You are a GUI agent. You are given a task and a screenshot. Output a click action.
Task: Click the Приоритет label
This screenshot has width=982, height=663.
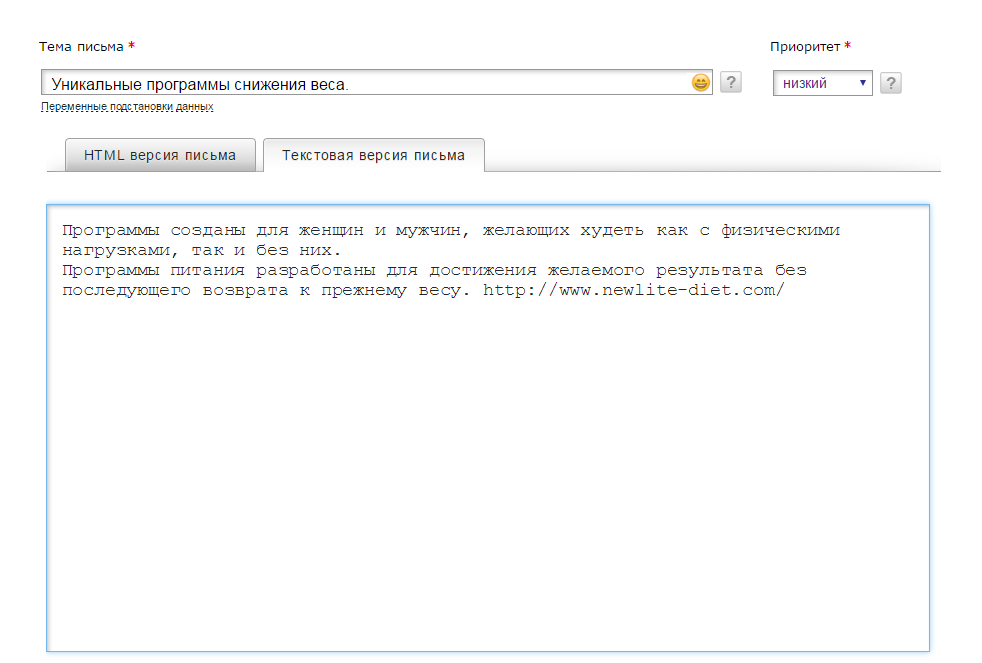(x=805, y=46)
